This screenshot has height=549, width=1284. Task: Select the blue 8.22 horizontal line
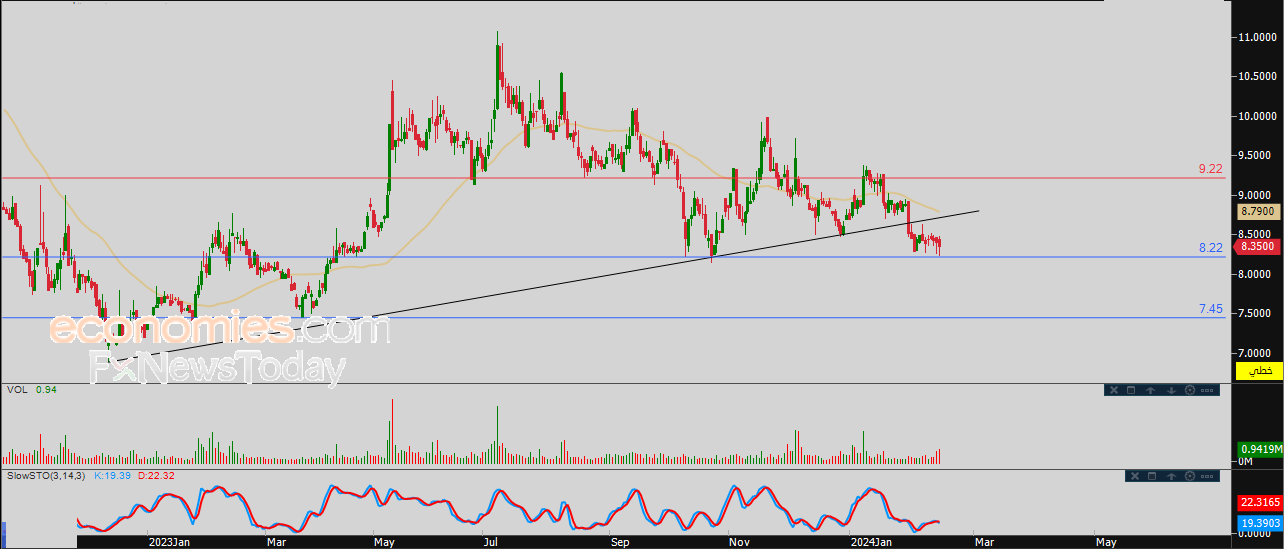point(612,257)
